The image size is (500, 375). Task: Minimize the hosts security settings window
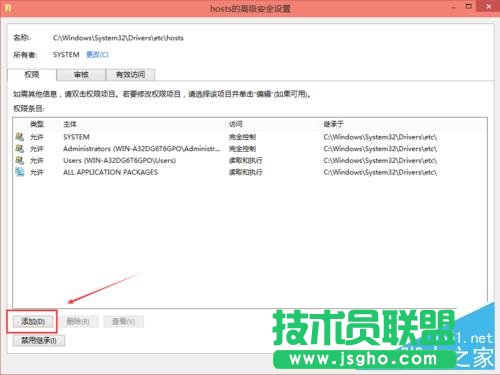point(454,7)
